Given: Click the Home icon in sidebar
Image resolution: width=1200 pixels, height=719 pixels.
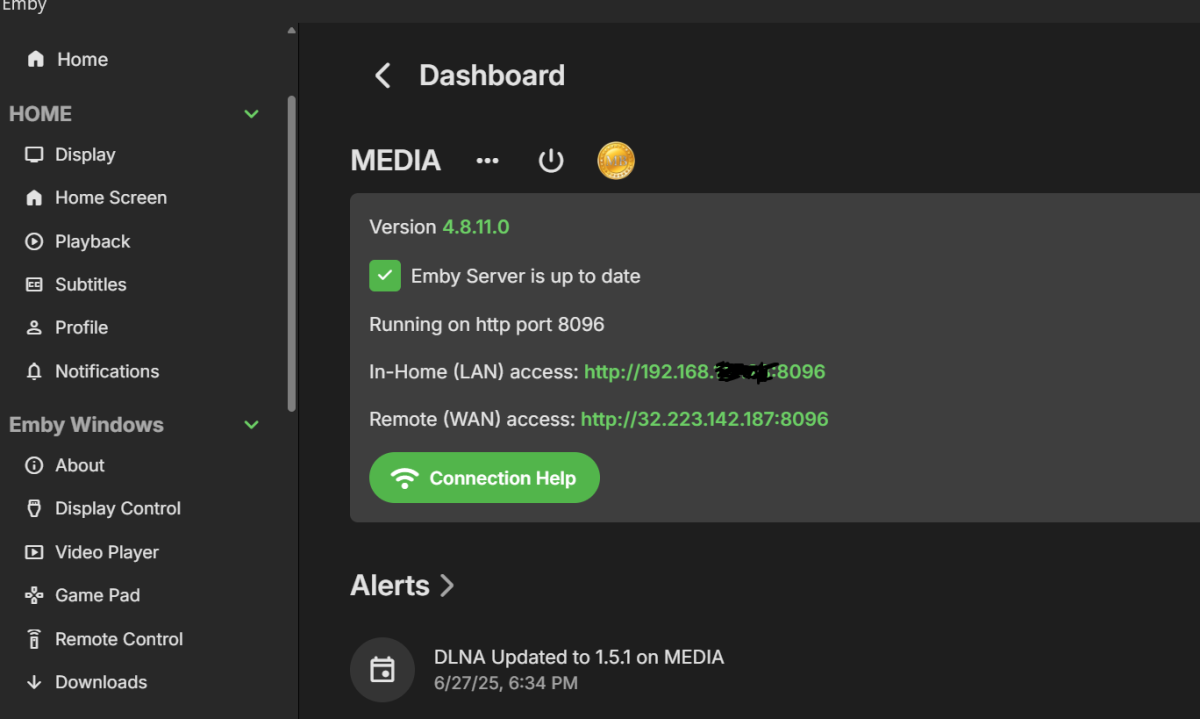Looking at the screenshot, I should tap(36, 60).
